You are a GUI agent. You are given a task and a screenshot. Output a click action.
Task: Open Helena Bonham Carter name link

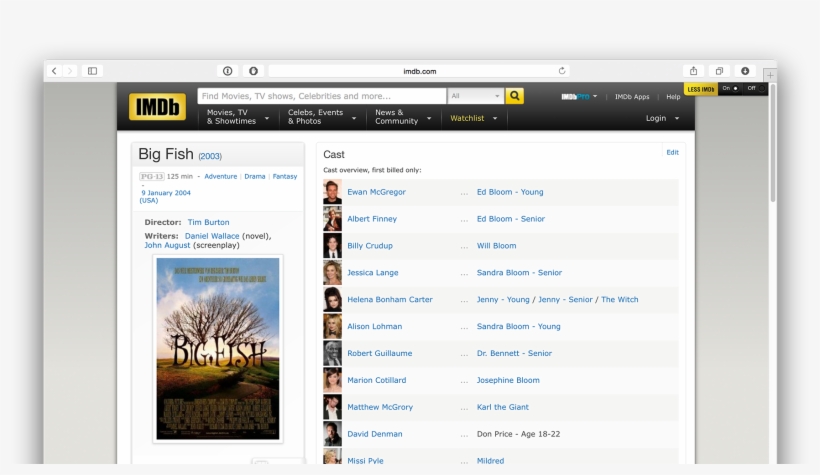click(390, 299)
